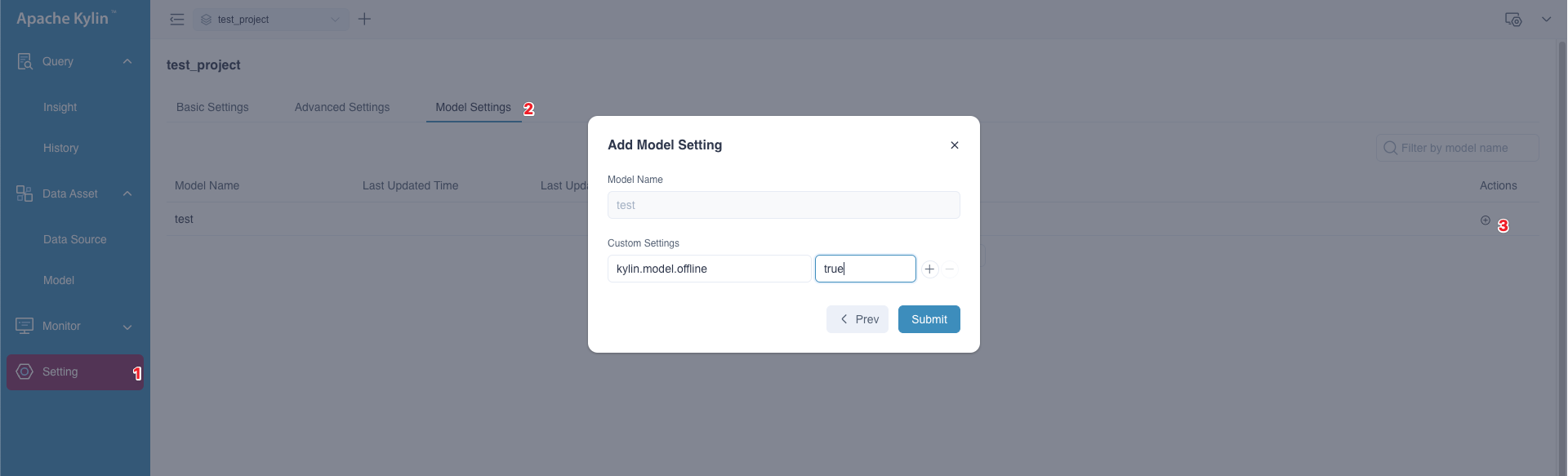
Task: Click the add setting icon for test model
Action: pos(1486,220)
